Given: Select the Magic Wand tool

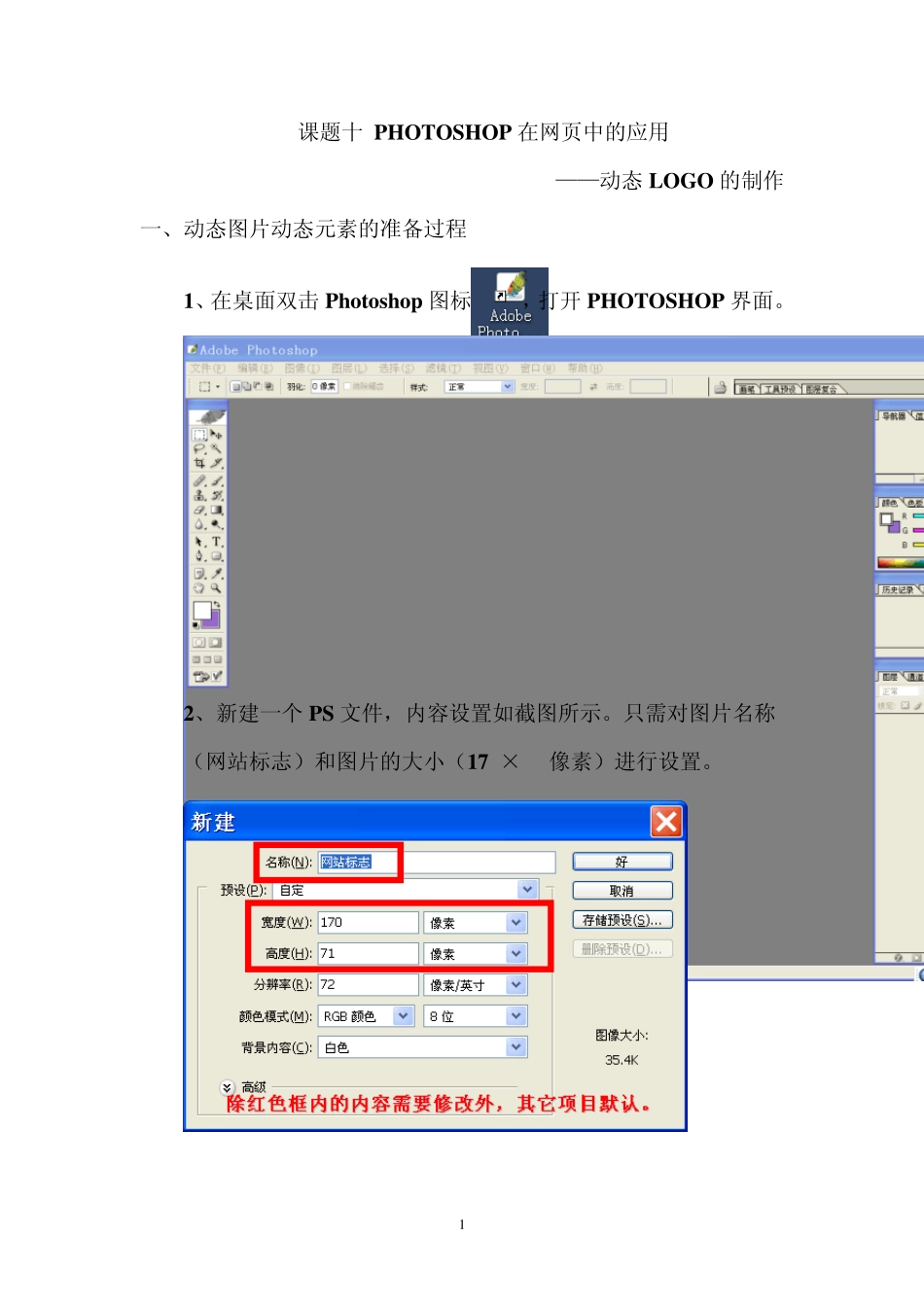Looking at the screenshot, I should point(217,448).
